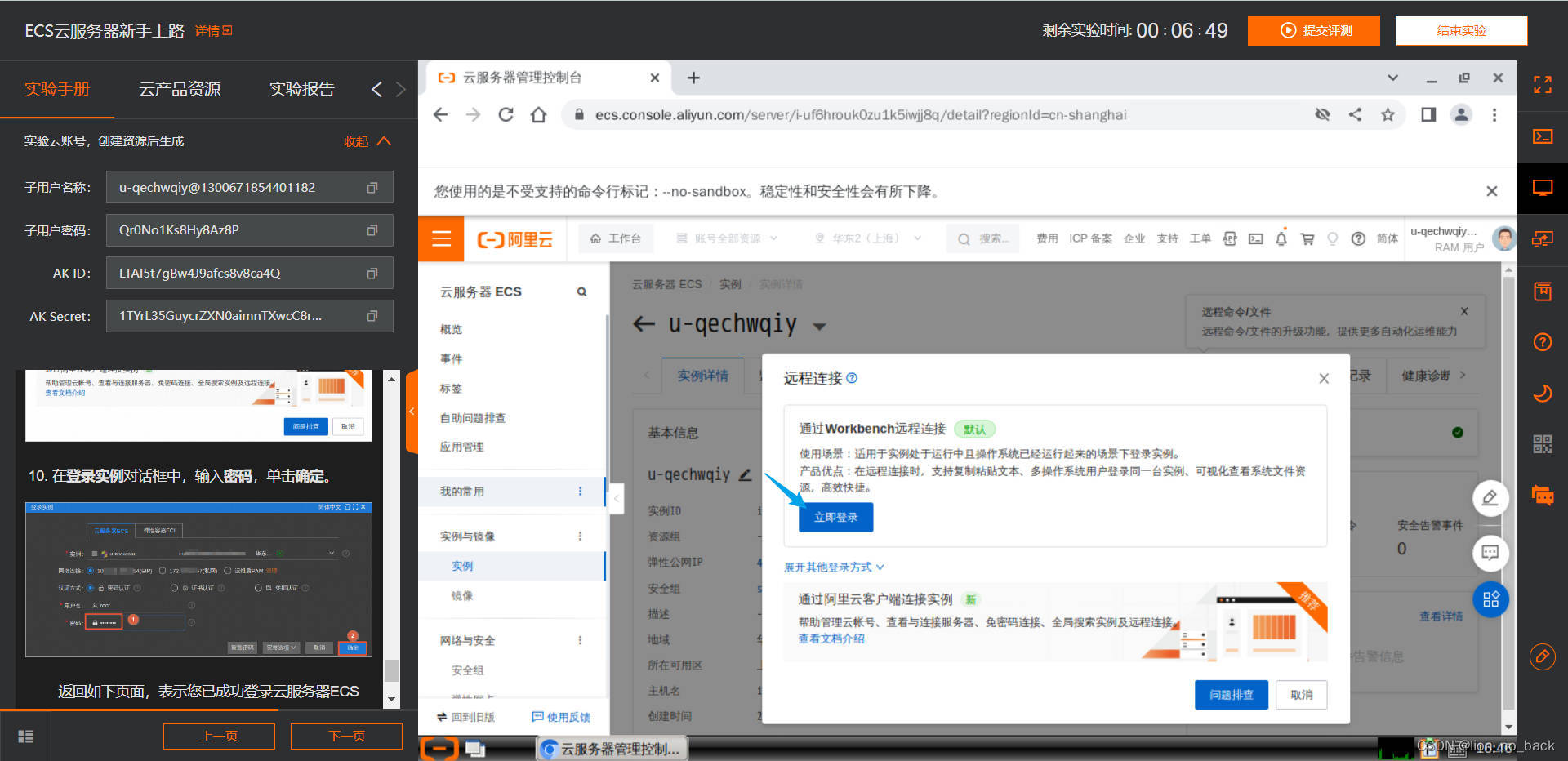The width and height of the screenshot is (1568, 761).
Task: Select the 实例详情 tab
Action: (x=702, y=376)
